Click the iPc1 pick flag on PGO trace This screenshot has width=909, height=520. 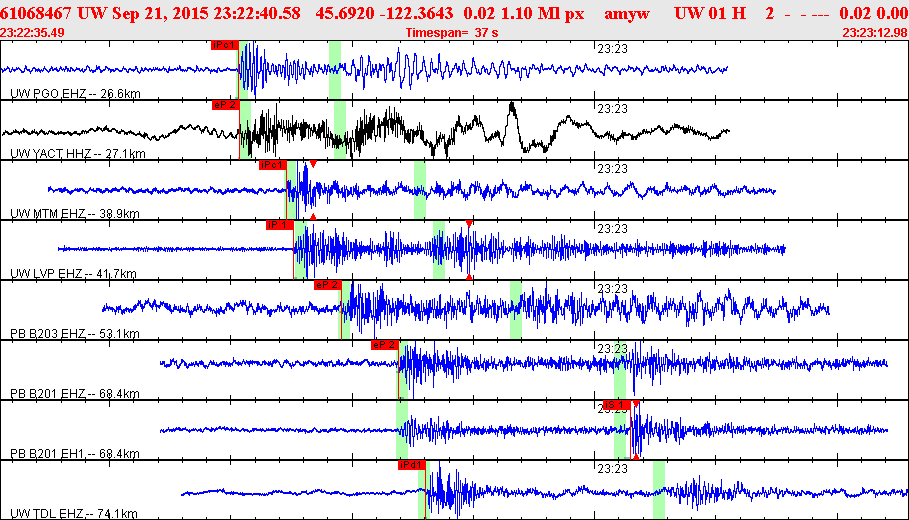click(x=225, y=45)
